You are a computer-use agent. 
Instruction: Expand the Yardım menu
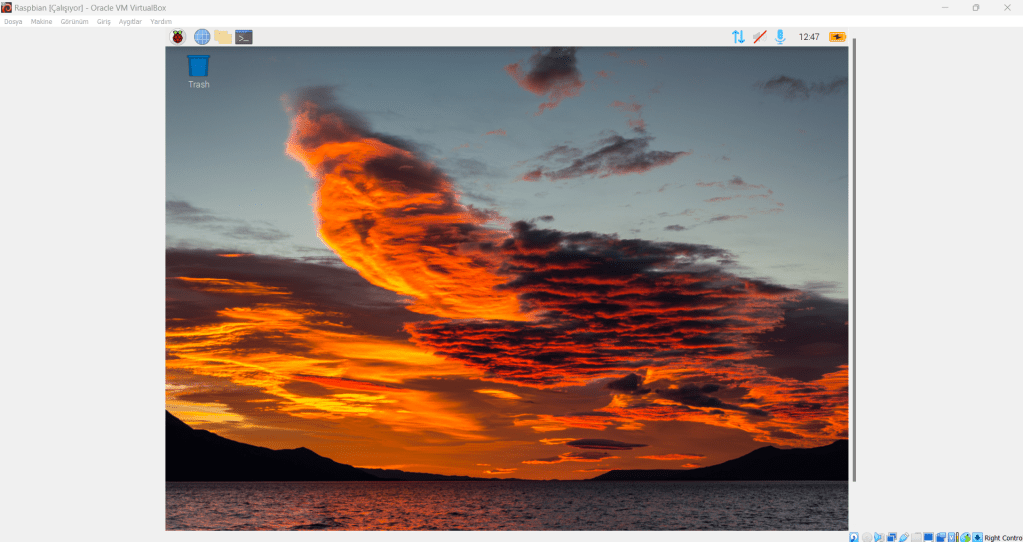[x=161, y=21]
